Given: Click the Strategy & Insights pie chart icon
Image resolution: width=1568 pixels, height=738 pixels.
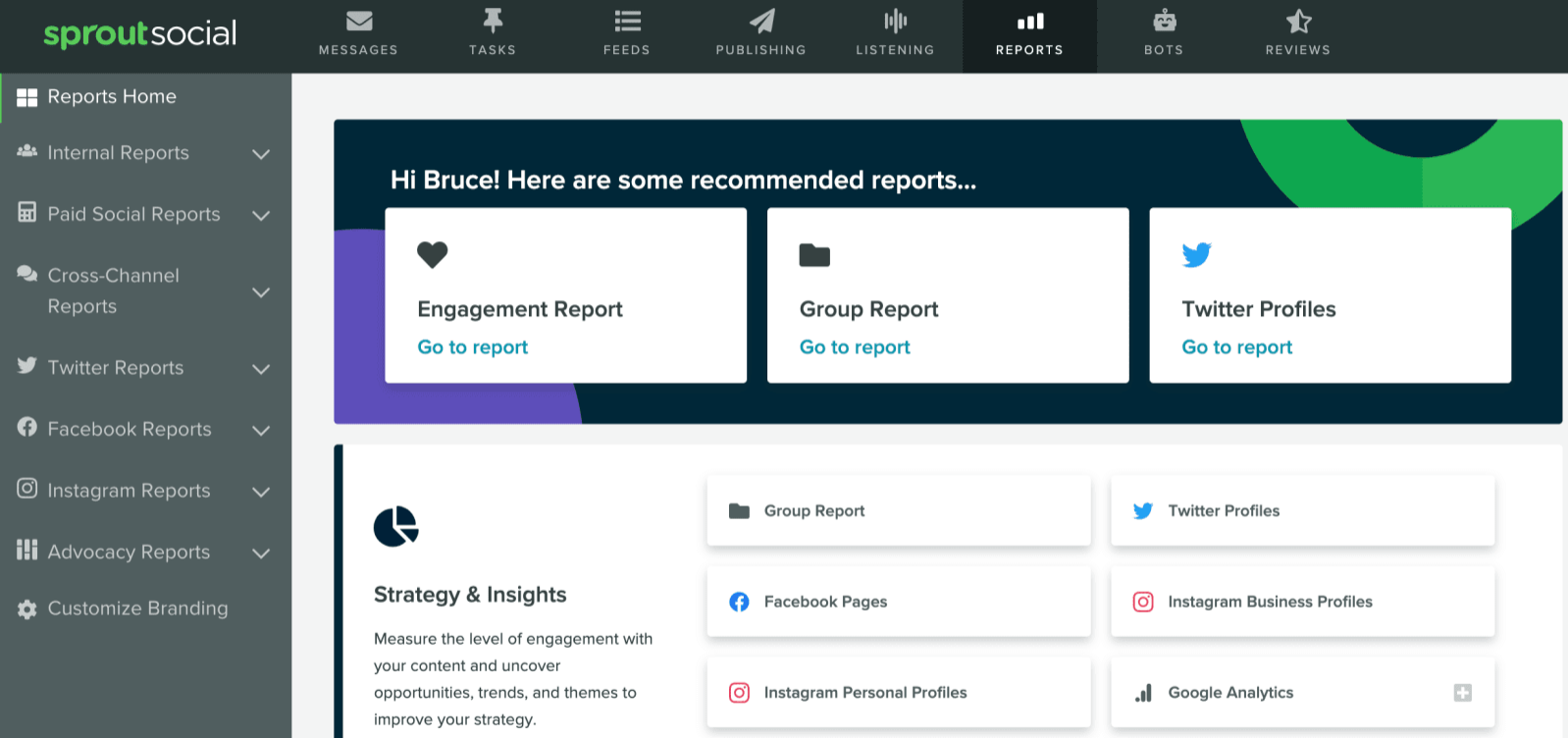Looking at the screenshot, I should coord(396,527).
